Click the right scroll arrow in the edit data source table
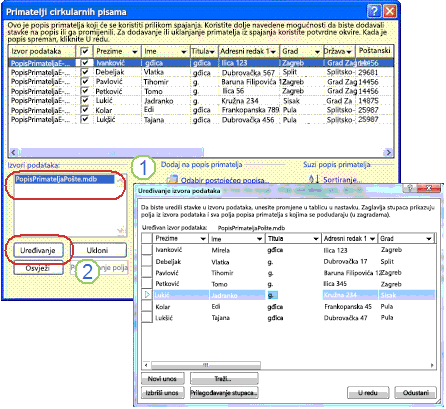 [432, 365]
